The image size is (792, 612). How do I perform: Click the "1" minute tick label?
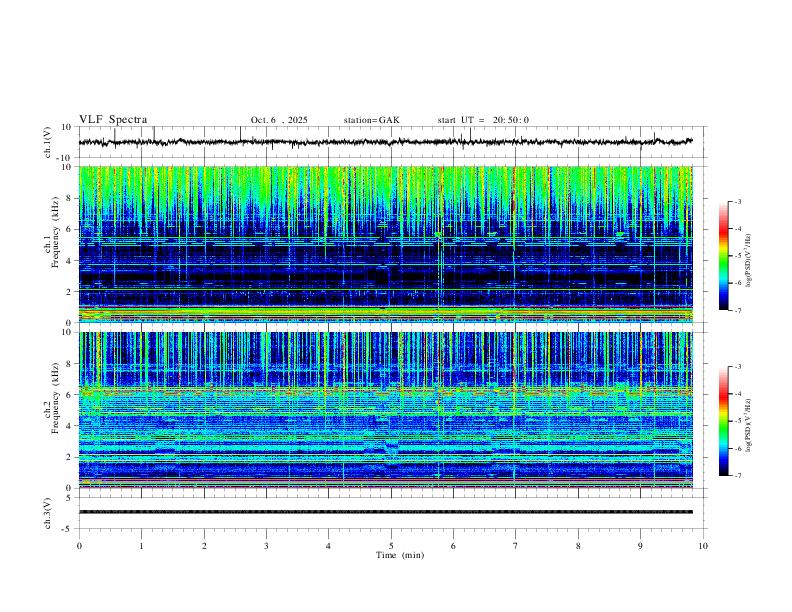(x=141, y=546)
